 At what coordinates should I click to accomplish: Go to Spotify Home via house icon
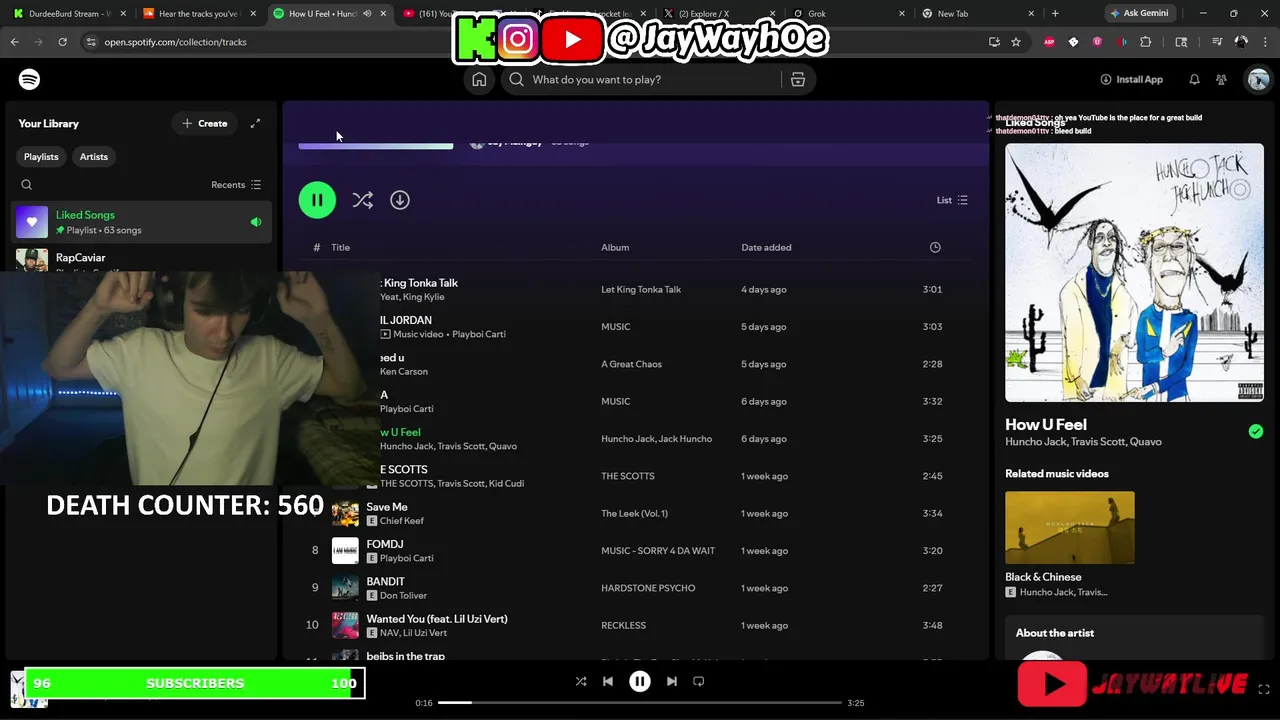pos(479,79)
